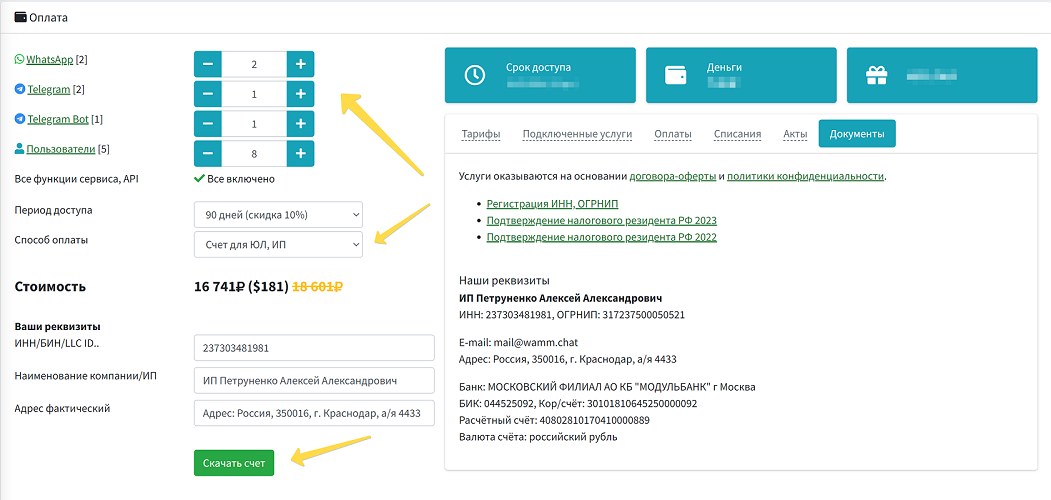Click the WhatsApp quantity field showing 2
The image size is (1051, 500).
[254, 64]
